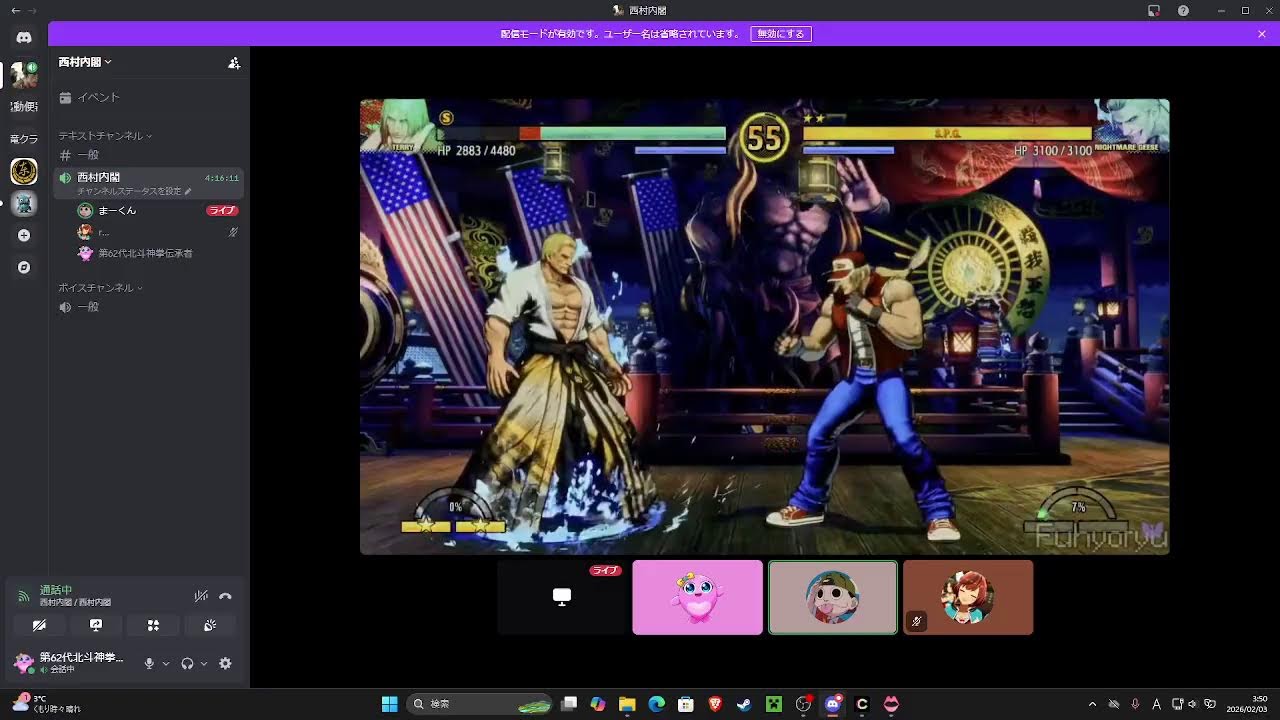The height and width of the screenshot is (720, 1280).
Task: Click the live game stream video
Action: (x=764, y=326)
